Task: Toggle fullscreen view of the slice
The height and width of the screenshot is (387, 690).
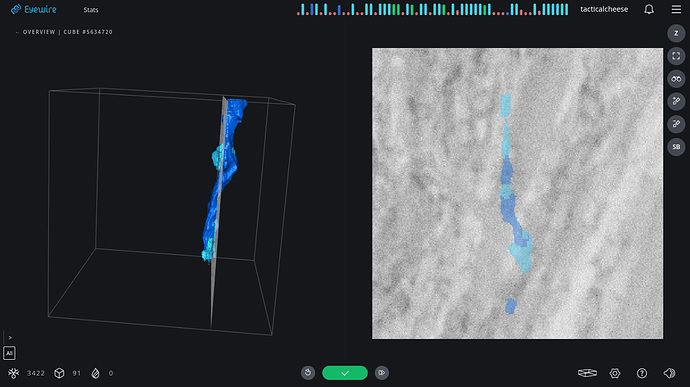Action: [x=676, y=56]
